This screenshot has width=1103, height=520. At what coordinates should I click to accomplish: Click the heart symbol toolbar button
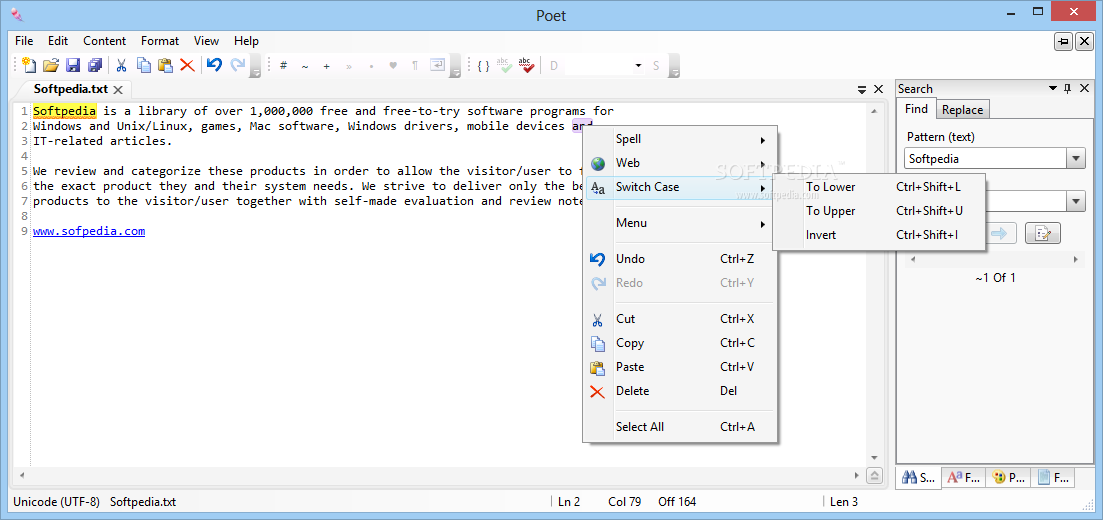point(393,65)
